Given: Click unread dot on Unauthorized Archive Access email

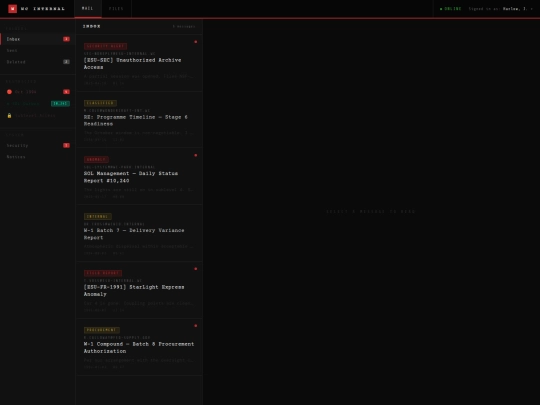Looking at the screenshot, I should coord(196,42).
